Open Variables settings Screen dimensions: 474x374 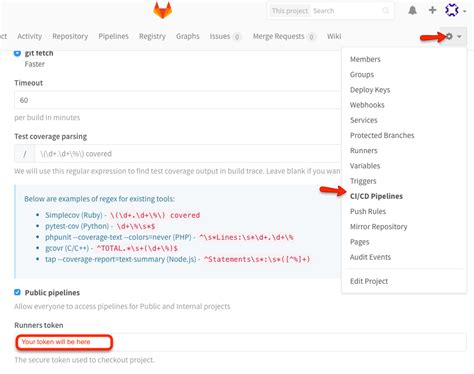point(365,166)
